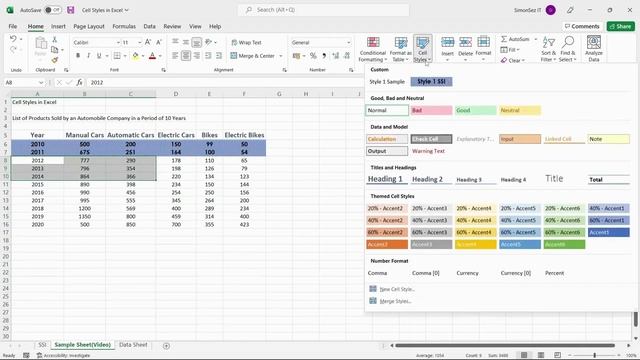Open the Fill dropdown
The width and height of the screenshot is (640, 360).
tap(510, 50)
